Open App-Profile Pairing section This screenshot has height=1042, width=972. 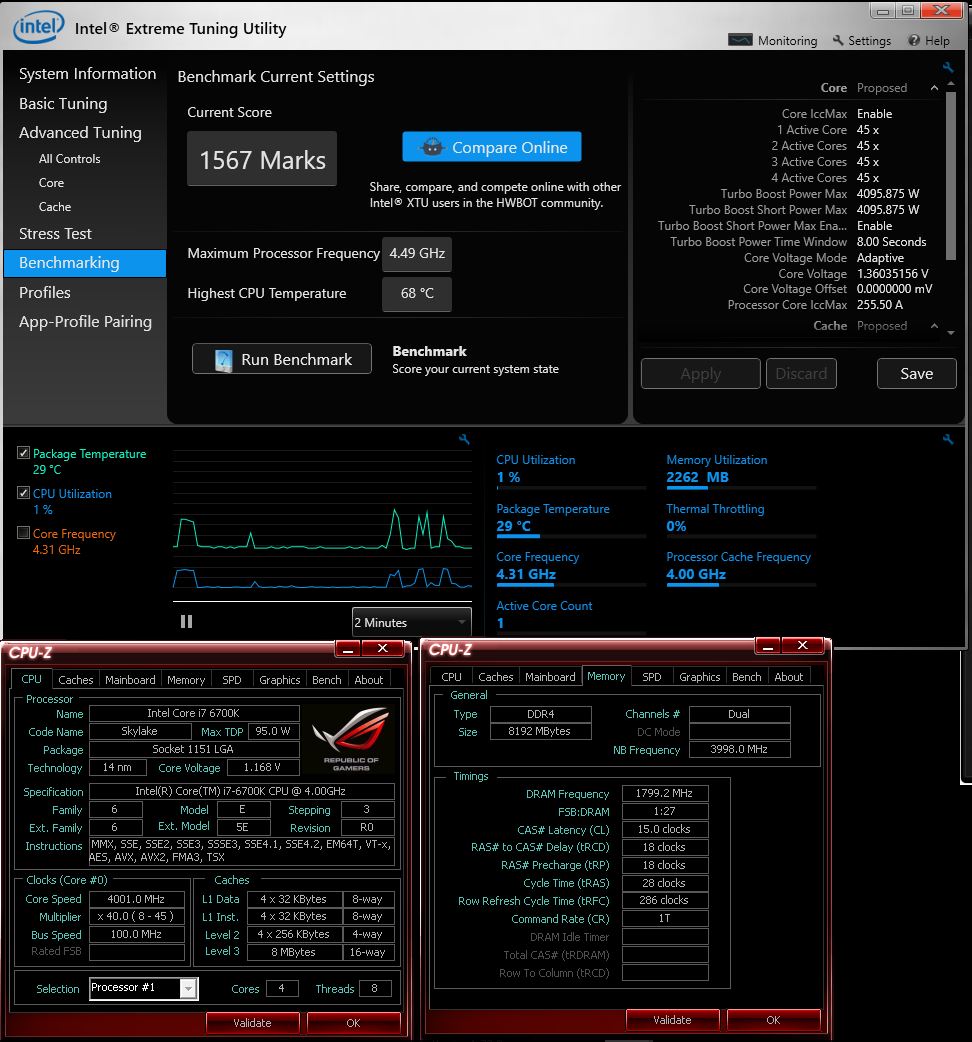point(85,322)
